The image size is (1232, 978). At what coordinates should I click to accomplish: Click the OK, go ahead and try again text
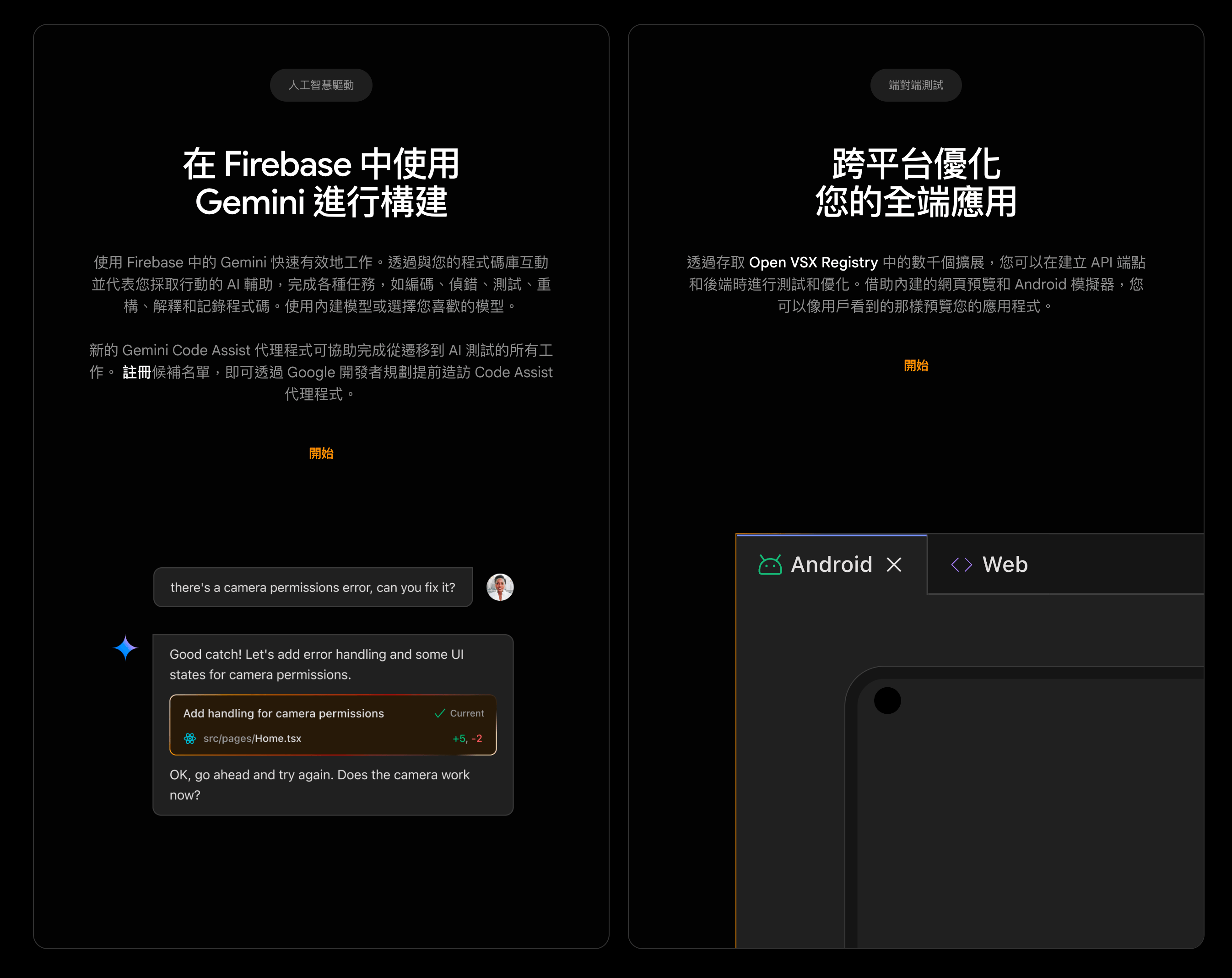[x=319, y=785]
